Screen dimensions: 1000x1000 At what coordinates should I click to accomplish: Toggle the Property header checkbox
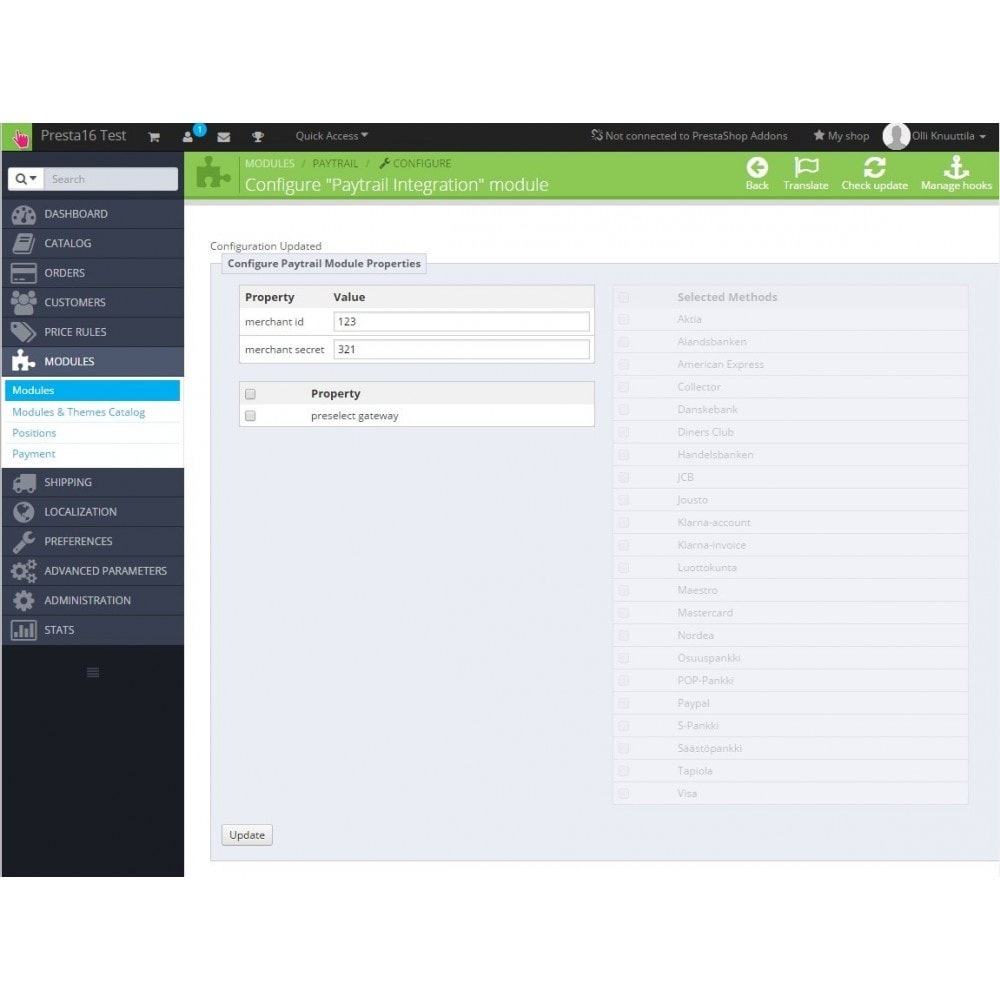(251, 394)
